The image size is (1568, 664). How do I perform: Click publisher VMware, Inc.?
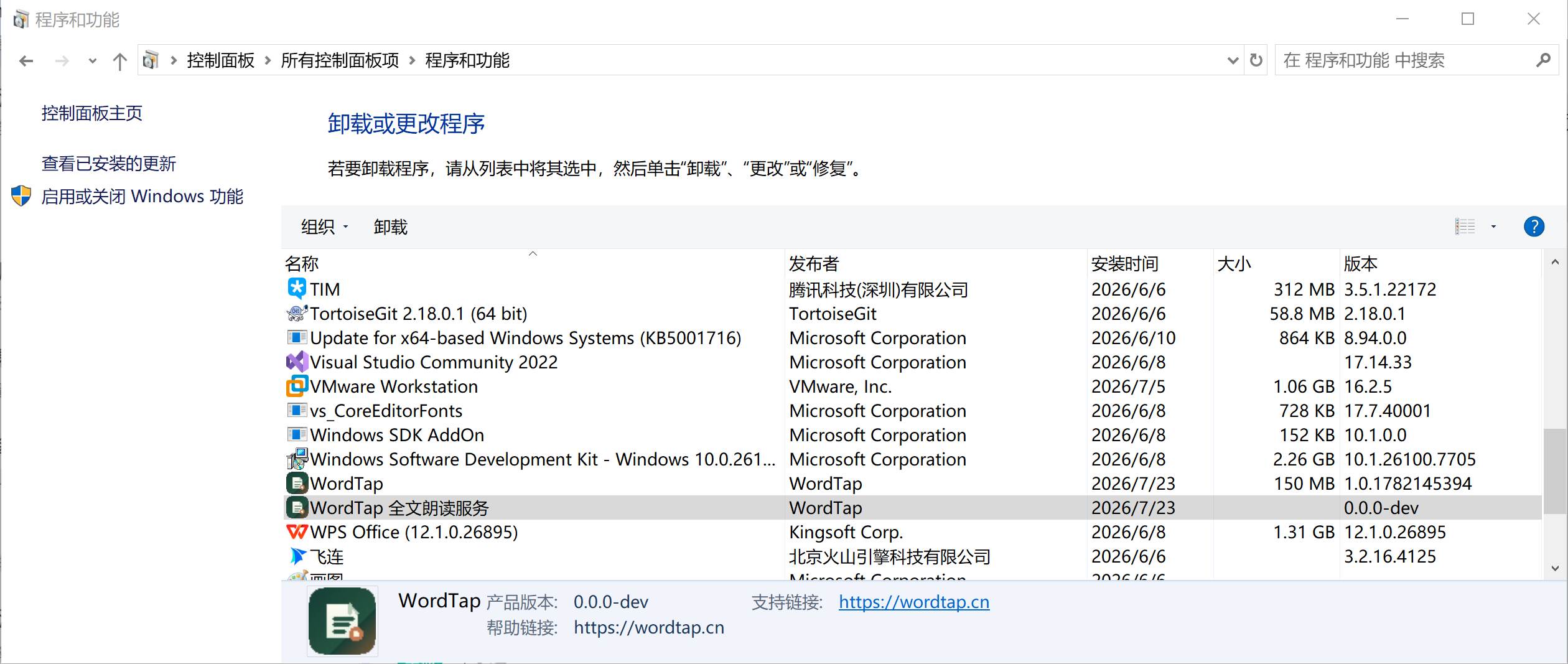841,386
